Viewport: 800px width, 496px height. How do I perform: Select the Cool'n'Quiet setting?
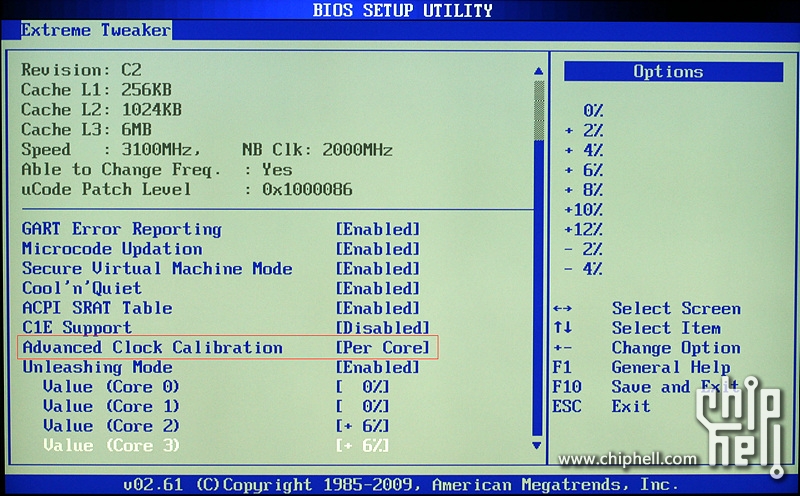(x=82, y=288)
